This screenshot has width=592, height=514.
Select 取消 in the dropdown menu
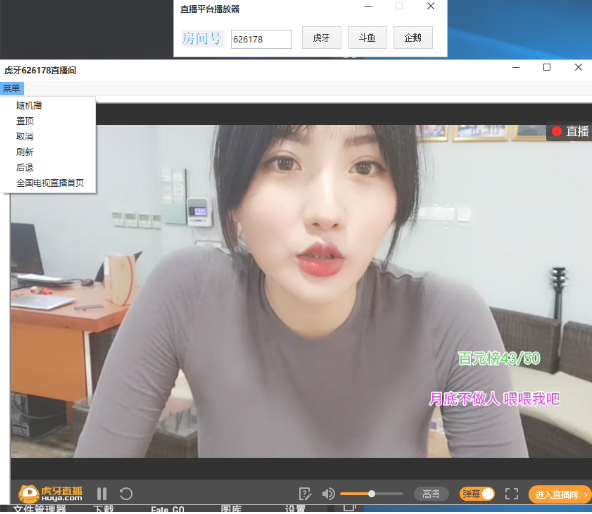pyautogui.click(x=25, y=136)
